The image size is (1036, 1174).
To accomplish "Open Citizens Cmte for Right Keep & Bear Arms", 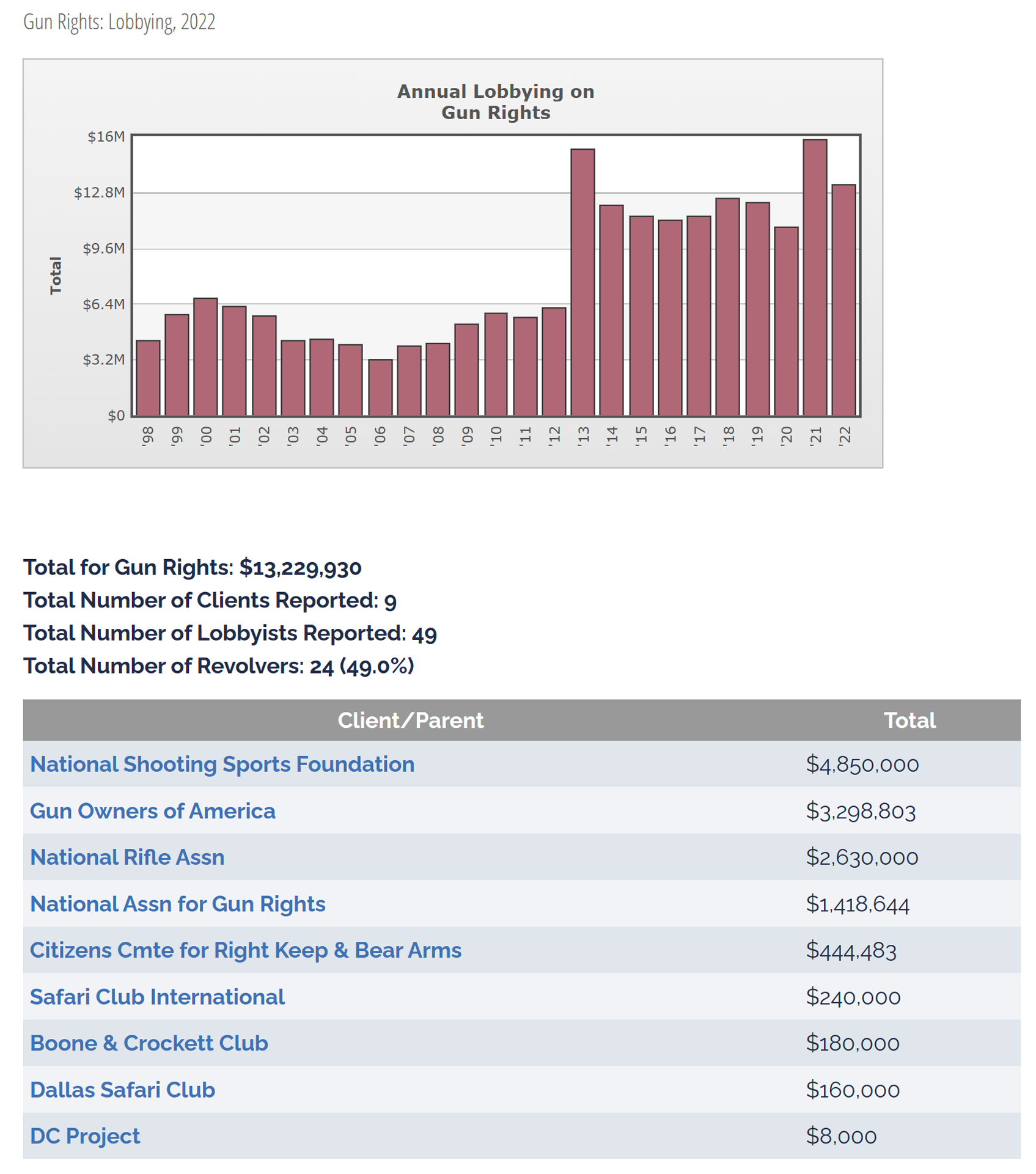I will pyautogui.click(x=246, y=950).
